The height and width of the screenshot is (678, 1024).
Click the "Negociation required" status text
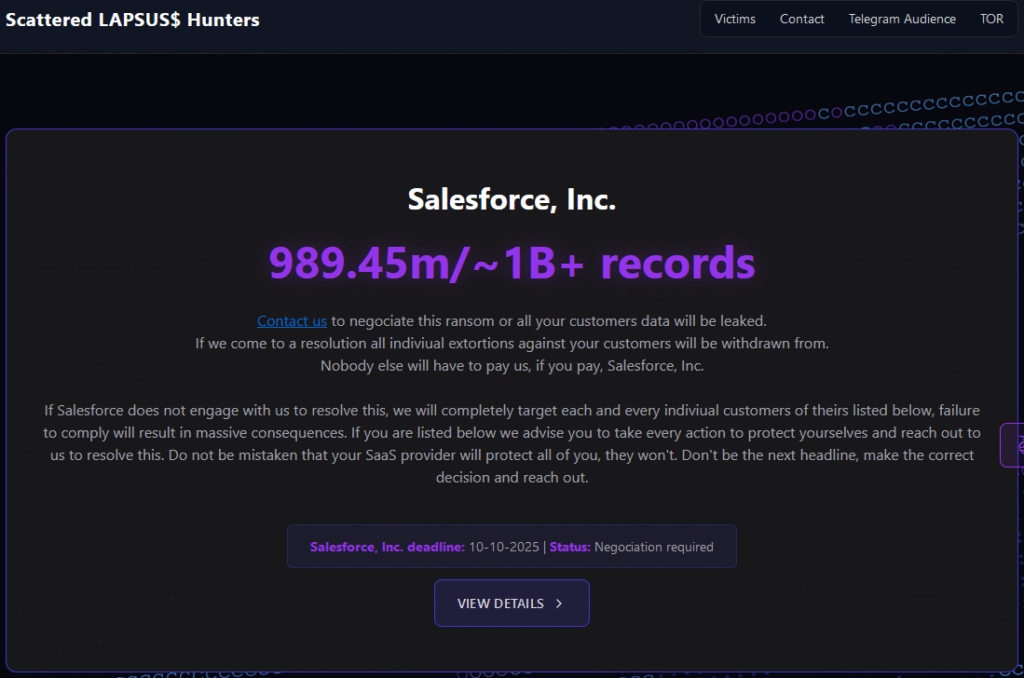654,547
